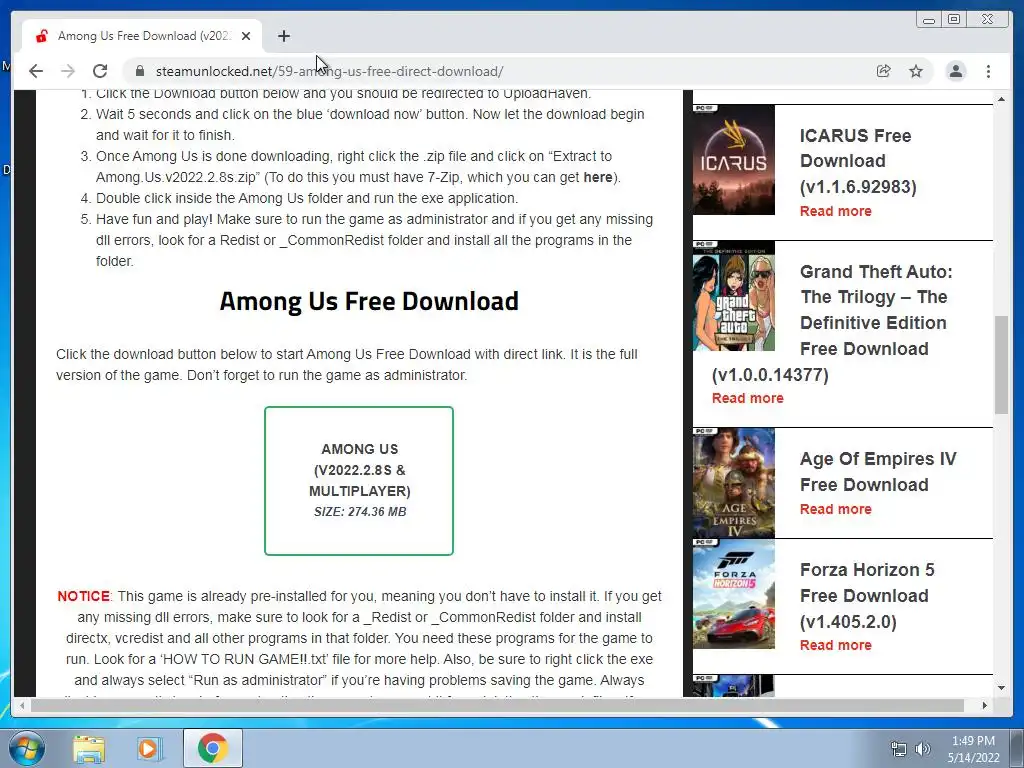This screenshot has height=768, width=1024.
Task: Minimize the Chrome window
Action: click(928, 20)
